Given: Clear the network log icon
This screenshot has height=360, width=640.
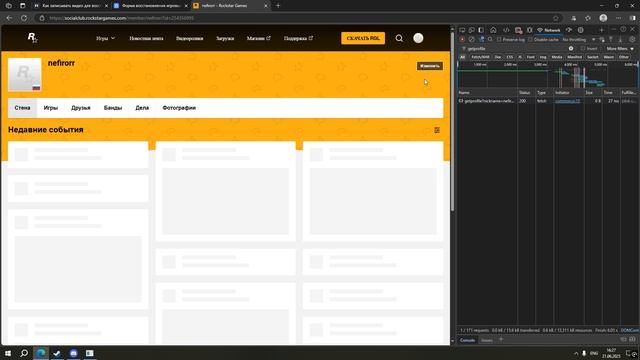Looking at the screenshot, I should coord(471,40).
